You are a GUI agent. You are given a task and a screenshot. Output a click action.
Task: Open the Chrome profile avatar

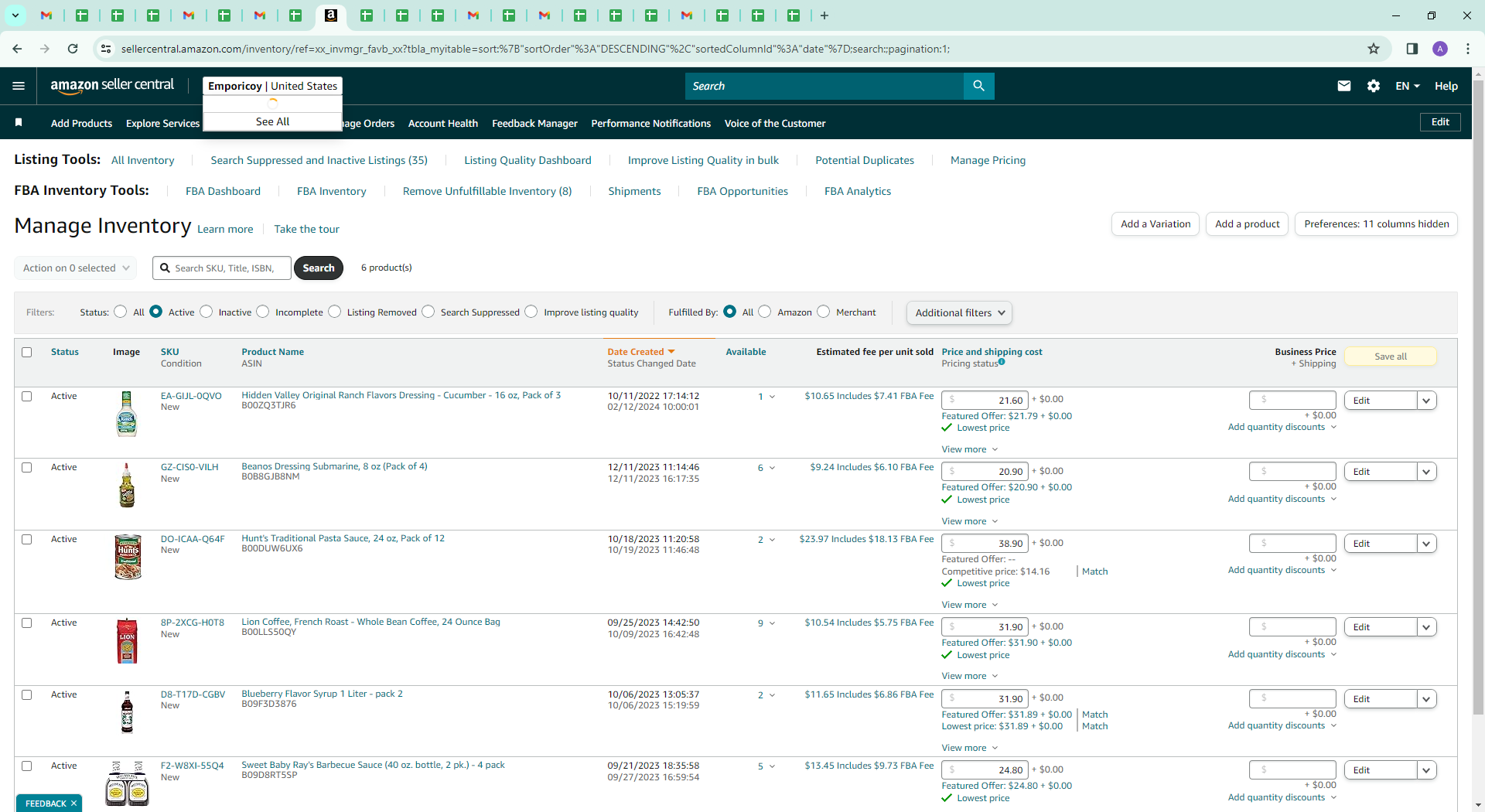(1440, 49)
